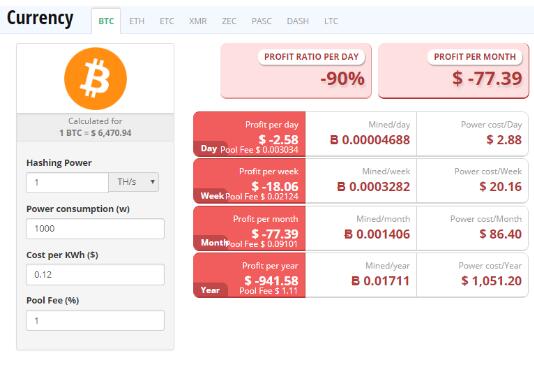Screen dimensions: 534x371
Task: Open the LTC currency tab
Action: pos(331,21)
